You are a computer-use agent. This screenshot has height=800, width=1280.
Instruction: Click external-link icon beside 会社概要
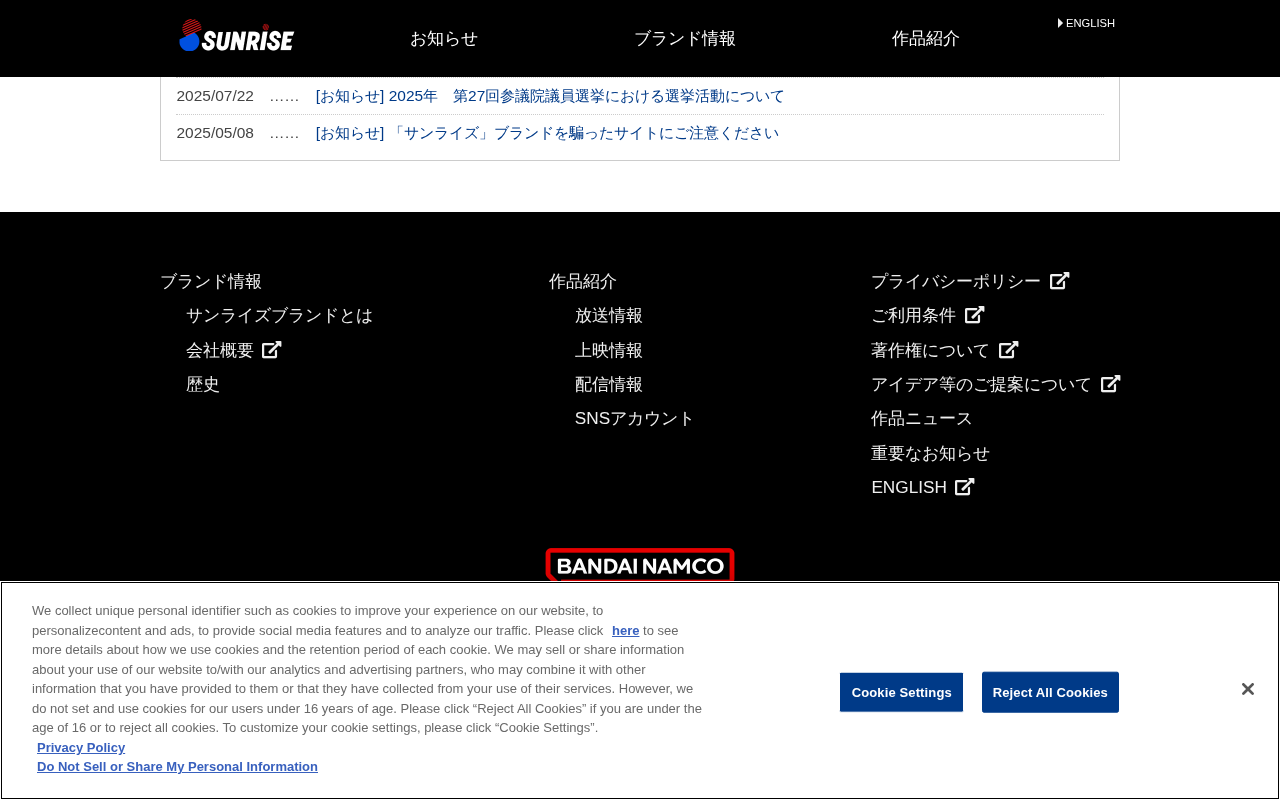(272, 350)
